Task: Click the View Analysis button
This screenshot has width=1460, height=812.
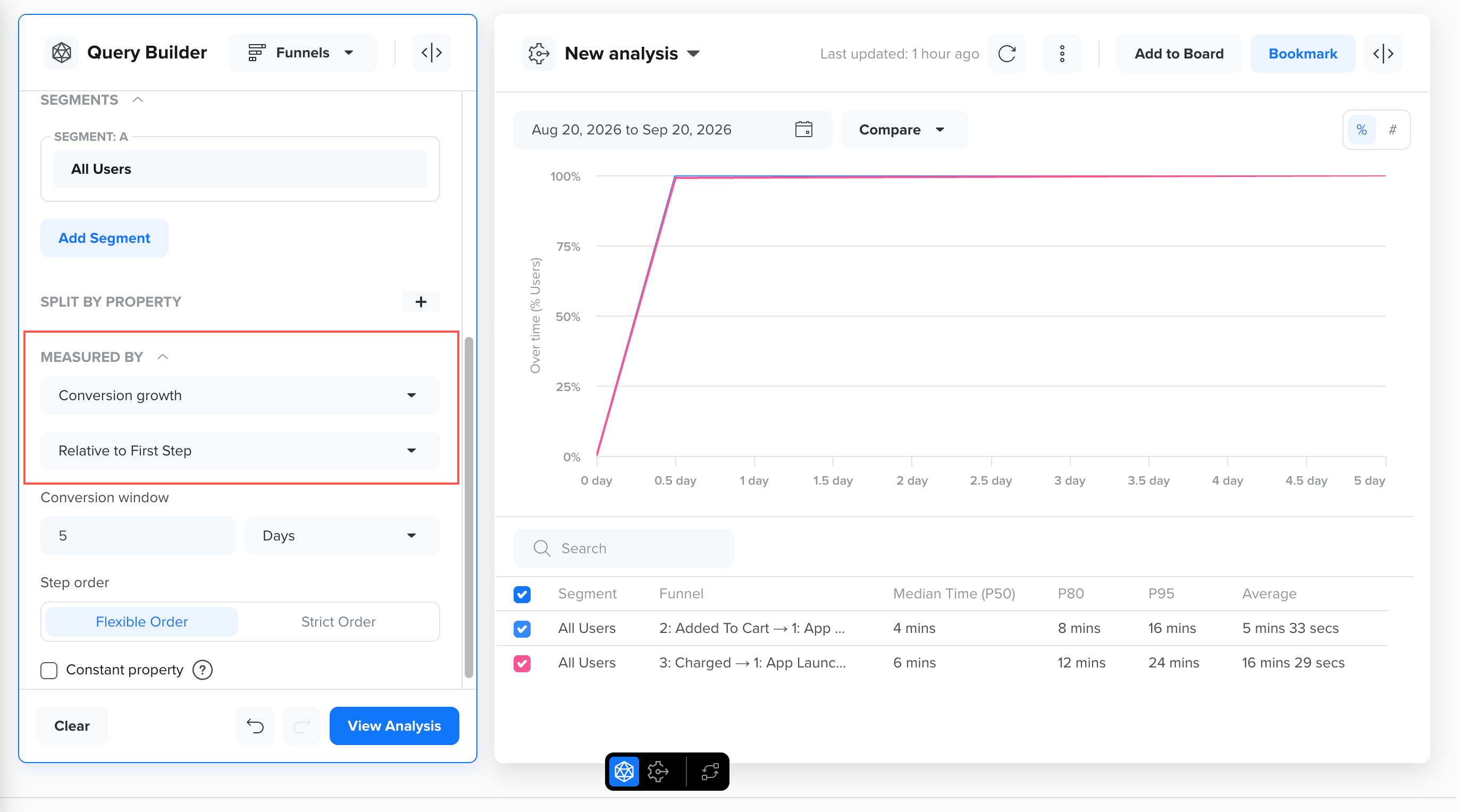Action: (x=394, y=726)
